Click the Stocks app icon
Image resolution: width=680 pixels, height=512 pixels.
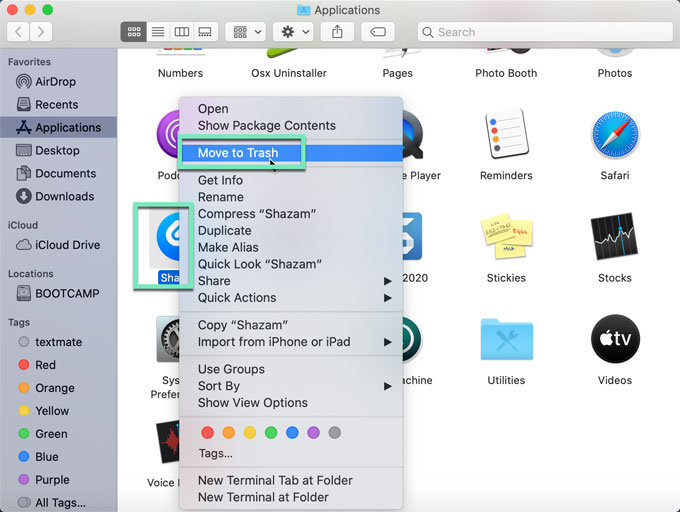pyautogui.click(x=614, y=237)
